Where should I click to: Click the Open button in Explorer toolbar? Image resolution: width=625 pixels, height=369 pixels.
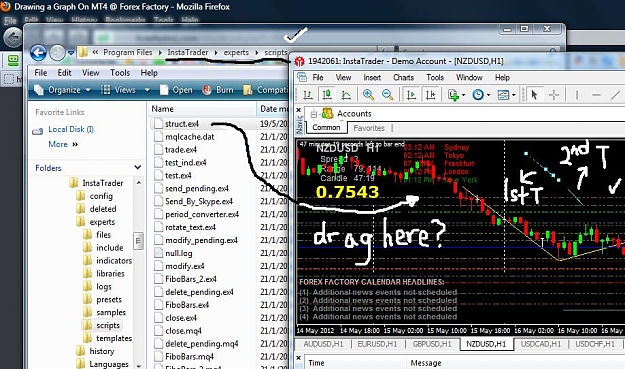pyautogui.click(x=176, y=90)
